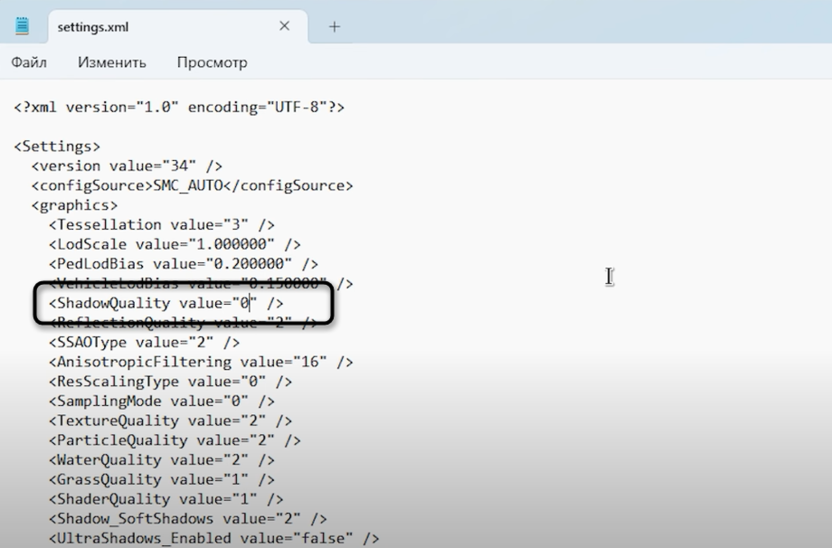Click the configSource SMC_AUTO line
The image size is (832, 548).
pyautogui.click(x=192, y=186)
